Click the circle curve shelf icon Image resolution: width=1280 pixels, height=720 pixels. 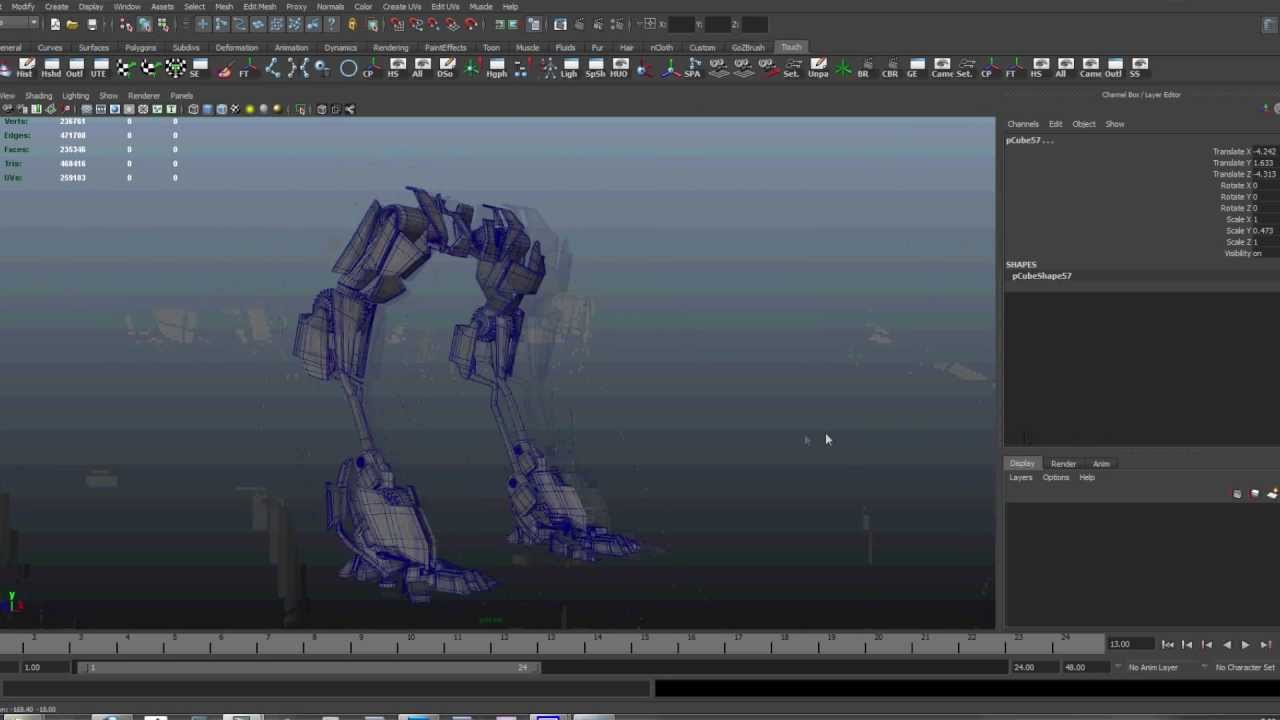[348, 68]
